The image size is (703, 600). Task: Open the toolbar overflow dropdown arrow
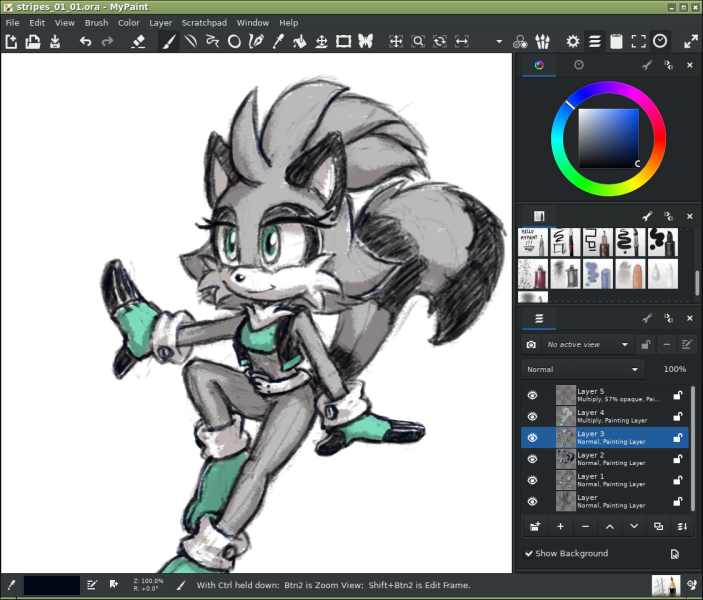[499, 42]
